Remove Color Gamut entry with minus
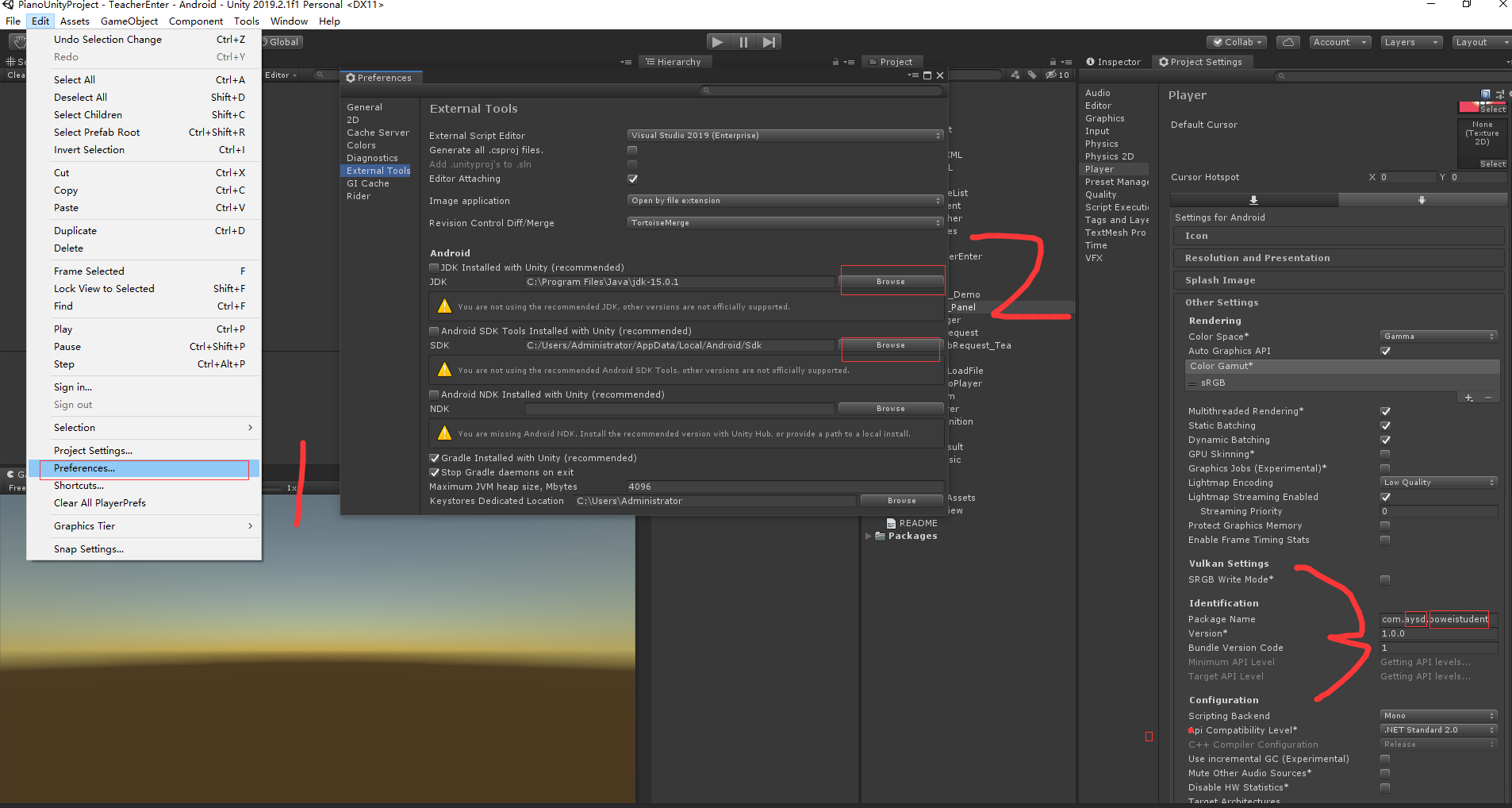 coord(1488,398)
